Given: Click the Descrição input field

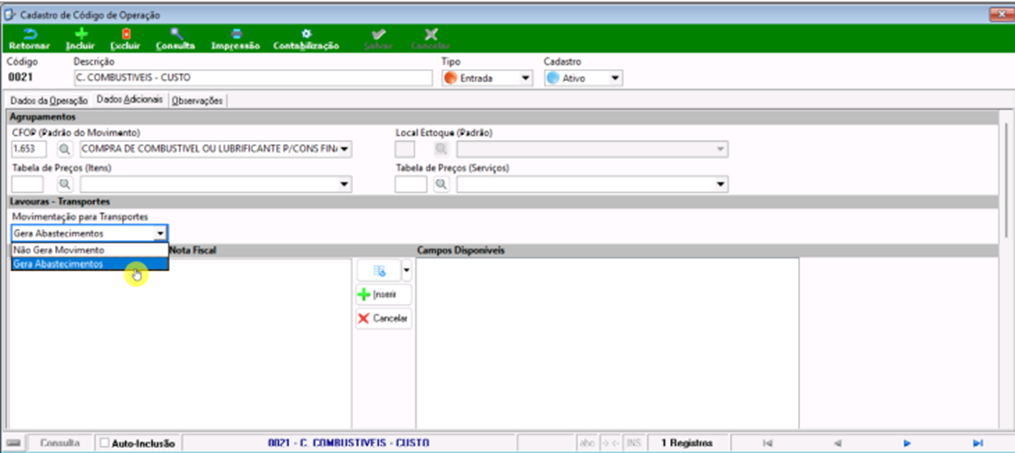Looking at the screenshot, I should pos(252,78).
